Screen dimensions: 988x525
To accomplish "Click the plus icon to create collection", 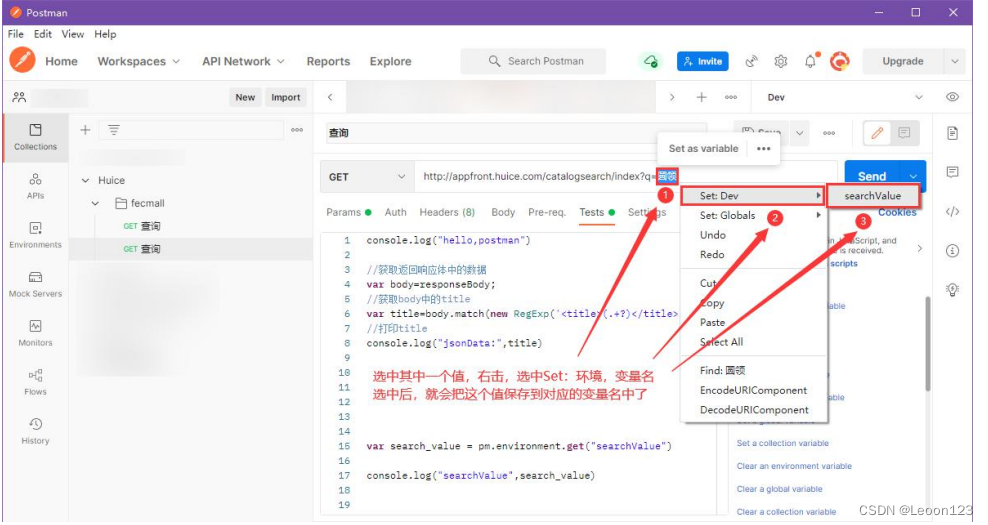I will tap(85, 130).
